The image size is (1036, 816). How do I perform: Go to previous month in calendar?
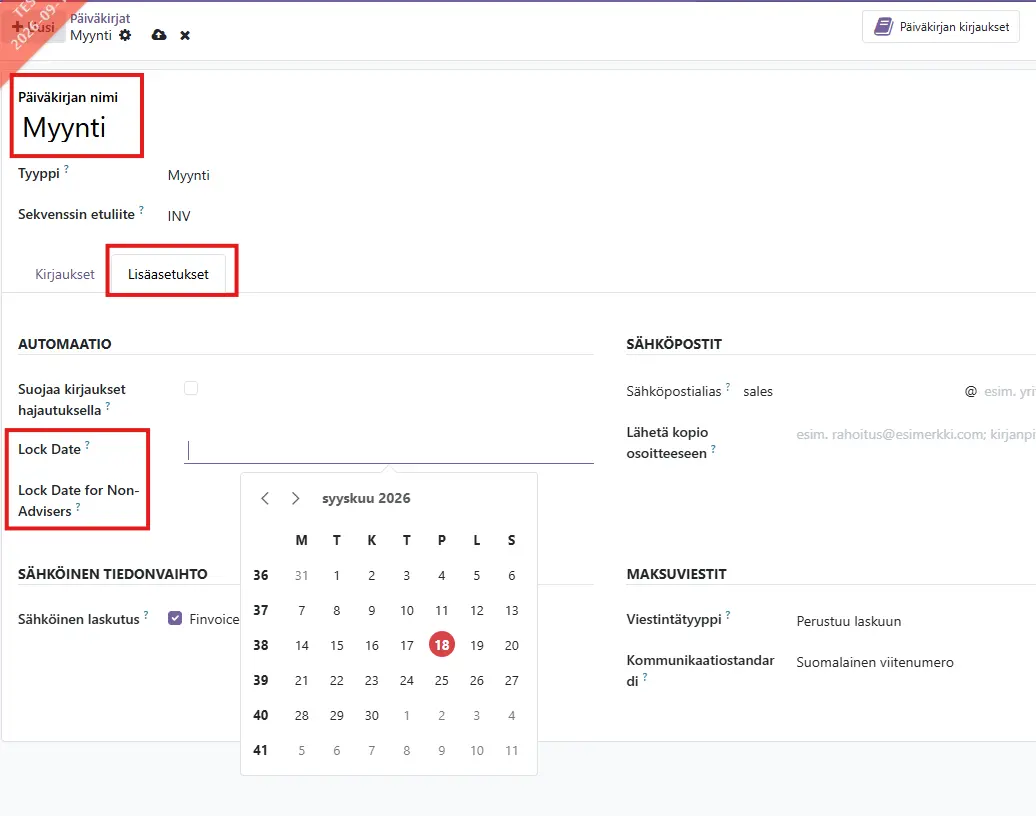pos(265,498)
